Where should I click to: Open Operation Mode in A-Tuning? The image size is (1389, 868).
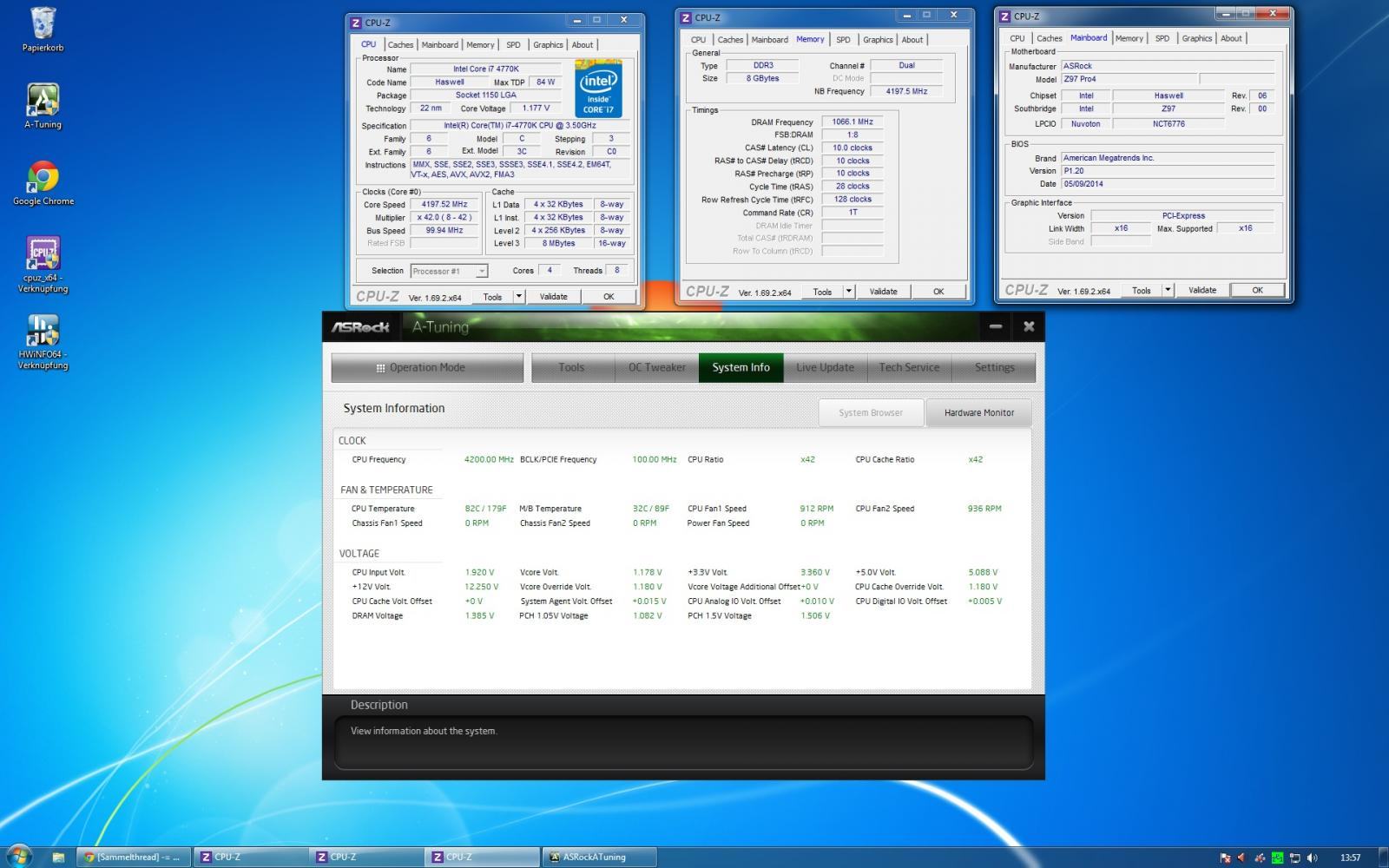(427, 367)
